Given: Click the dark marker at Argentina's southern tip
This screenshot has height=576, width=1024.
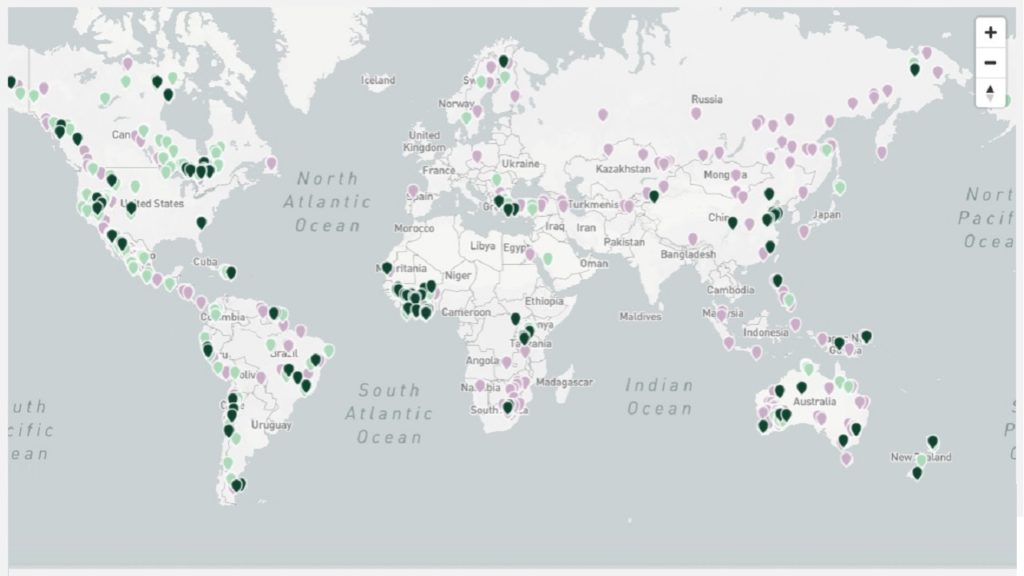Looking at the screenshot, I should coord(237,485).
